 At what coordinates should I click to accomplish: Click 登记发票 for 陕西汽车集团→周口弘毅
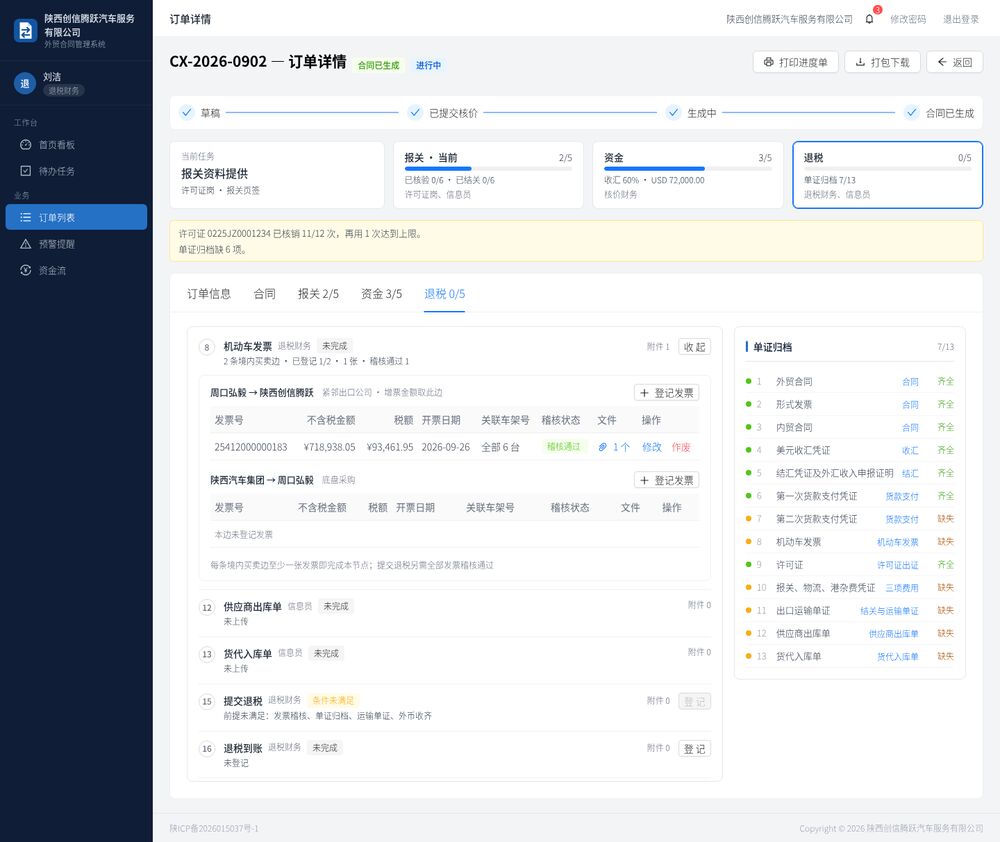coord(666,480)
